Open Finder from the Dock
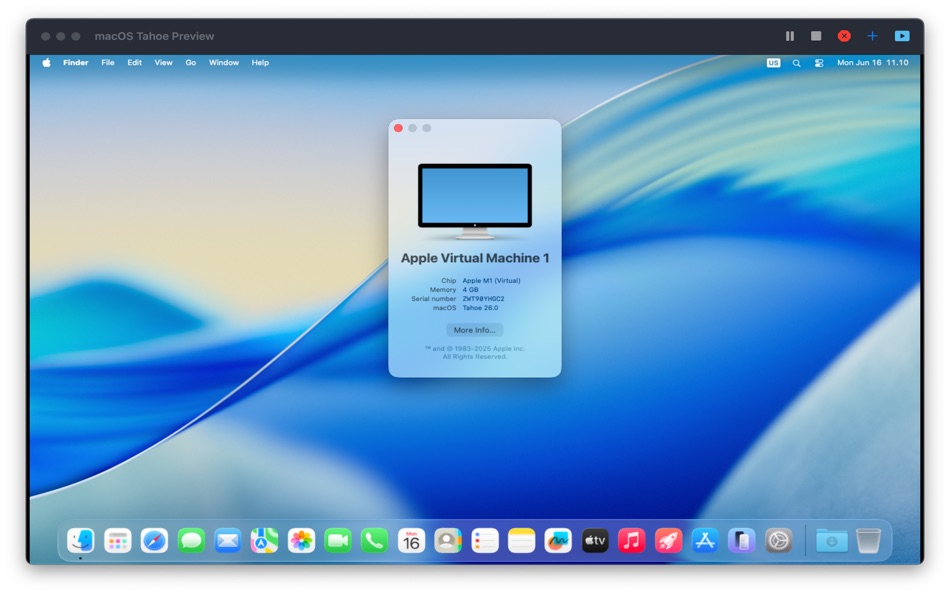This screenshot has height=594, width=950. (81, 540)
